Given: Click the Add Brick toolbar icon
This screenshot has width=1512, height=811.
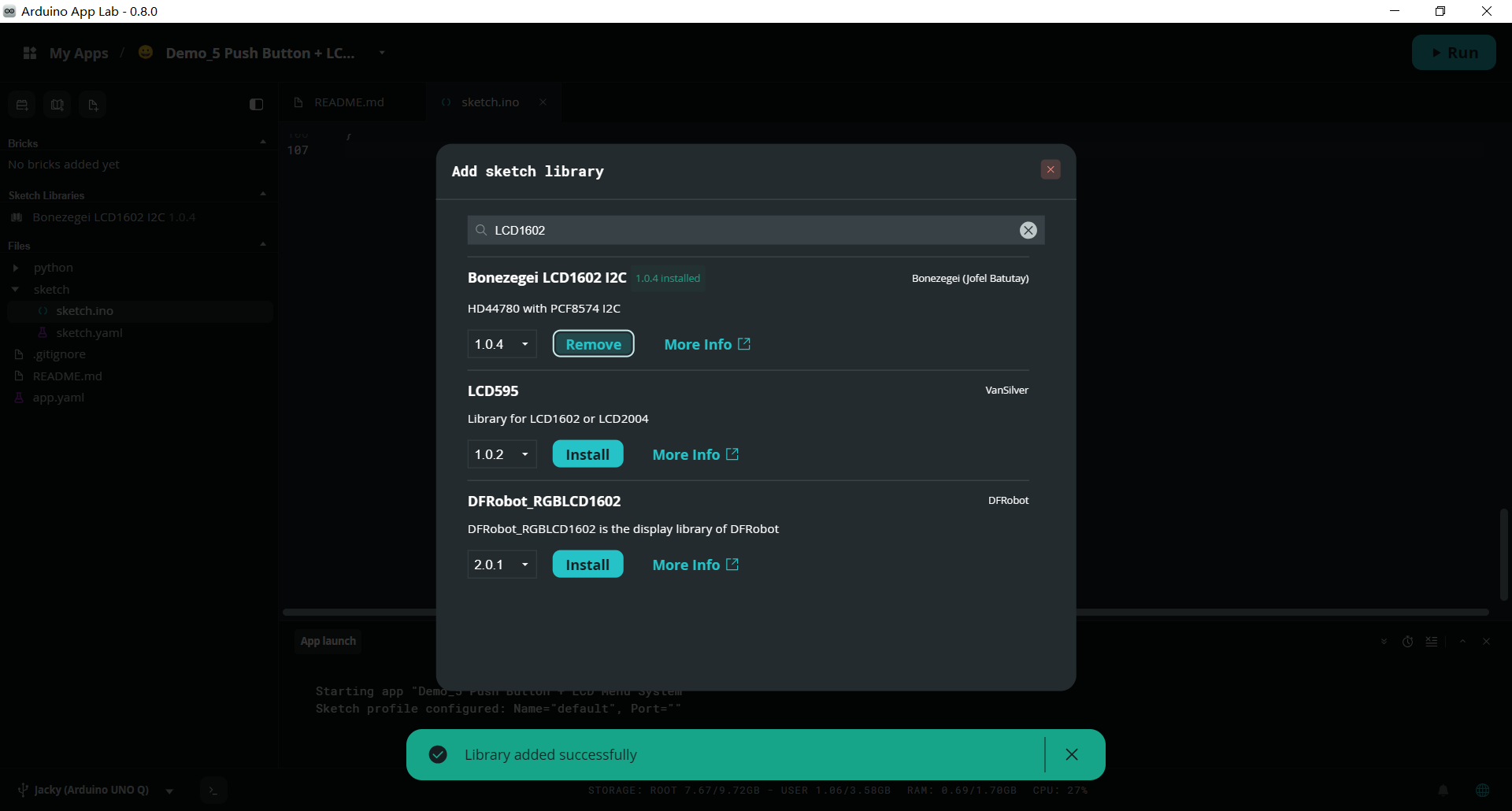Looking at the screenshot, I should 22,105.
